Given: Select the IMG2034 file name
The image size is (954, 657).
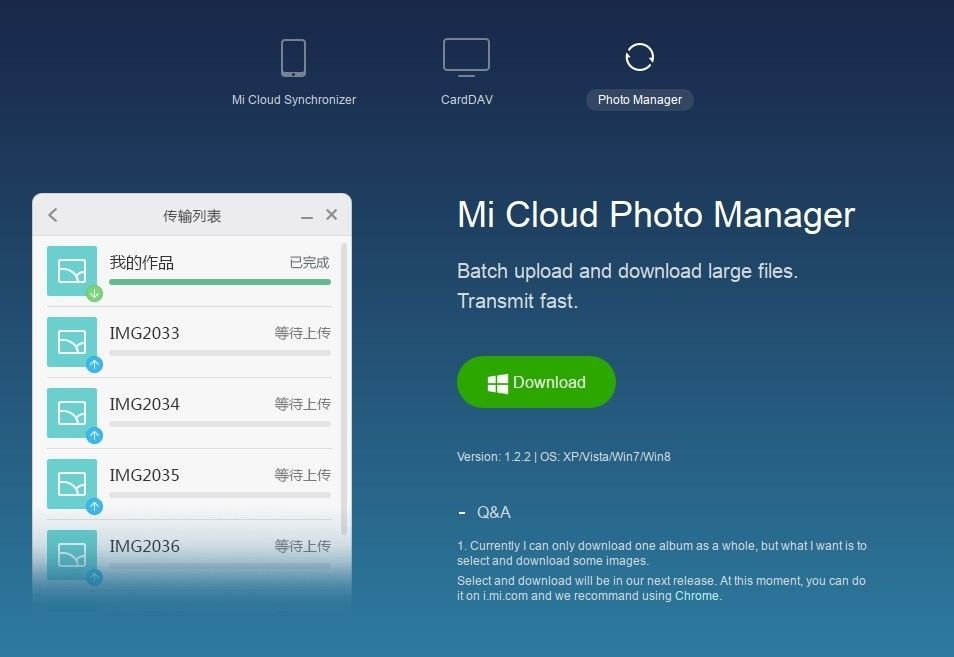Looking at the screenshot, I should (x=144, y=405).
